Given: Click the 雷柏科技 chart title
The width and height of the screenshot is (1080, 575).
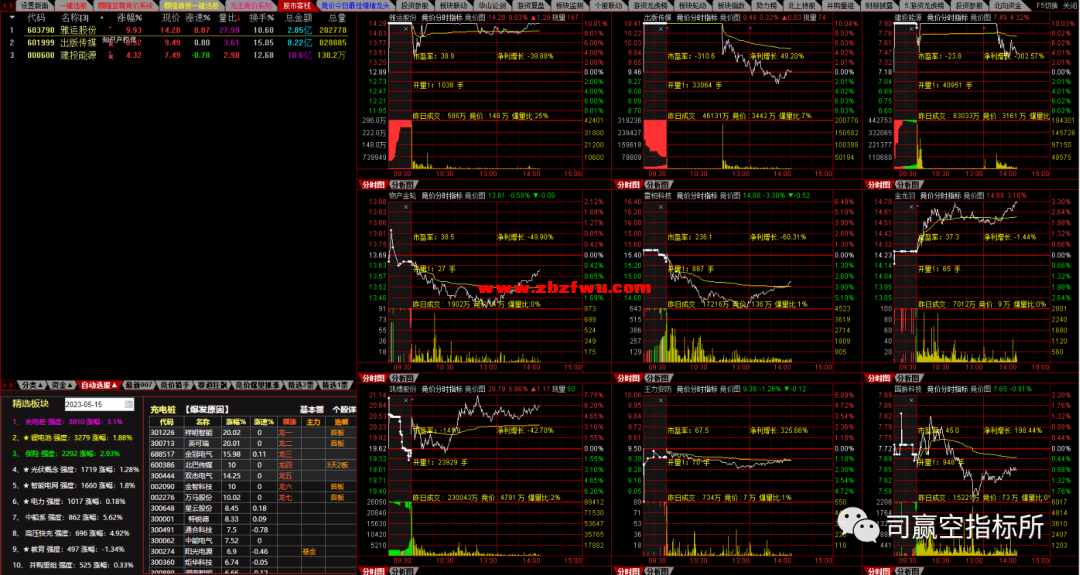Looking at the screenshot, I should click(657, 196).
